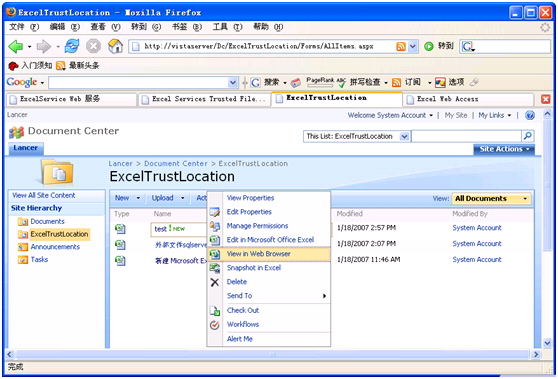The width and height of the screenshot is (558, 379).
Task: Click the highlighter pen icon in Google toolbar
Action: click(x=474, y=83)
